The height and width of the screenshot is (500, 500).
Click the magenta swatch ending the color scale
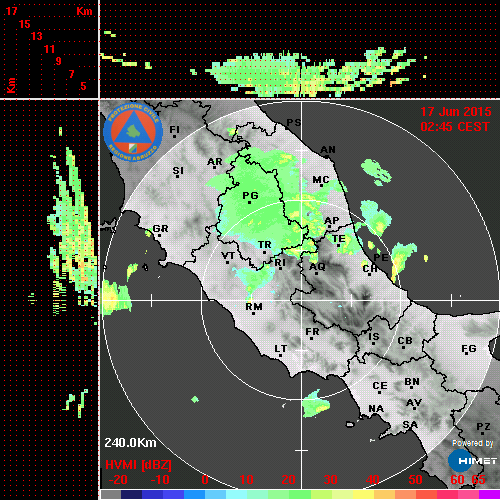(x=489, y=494)
